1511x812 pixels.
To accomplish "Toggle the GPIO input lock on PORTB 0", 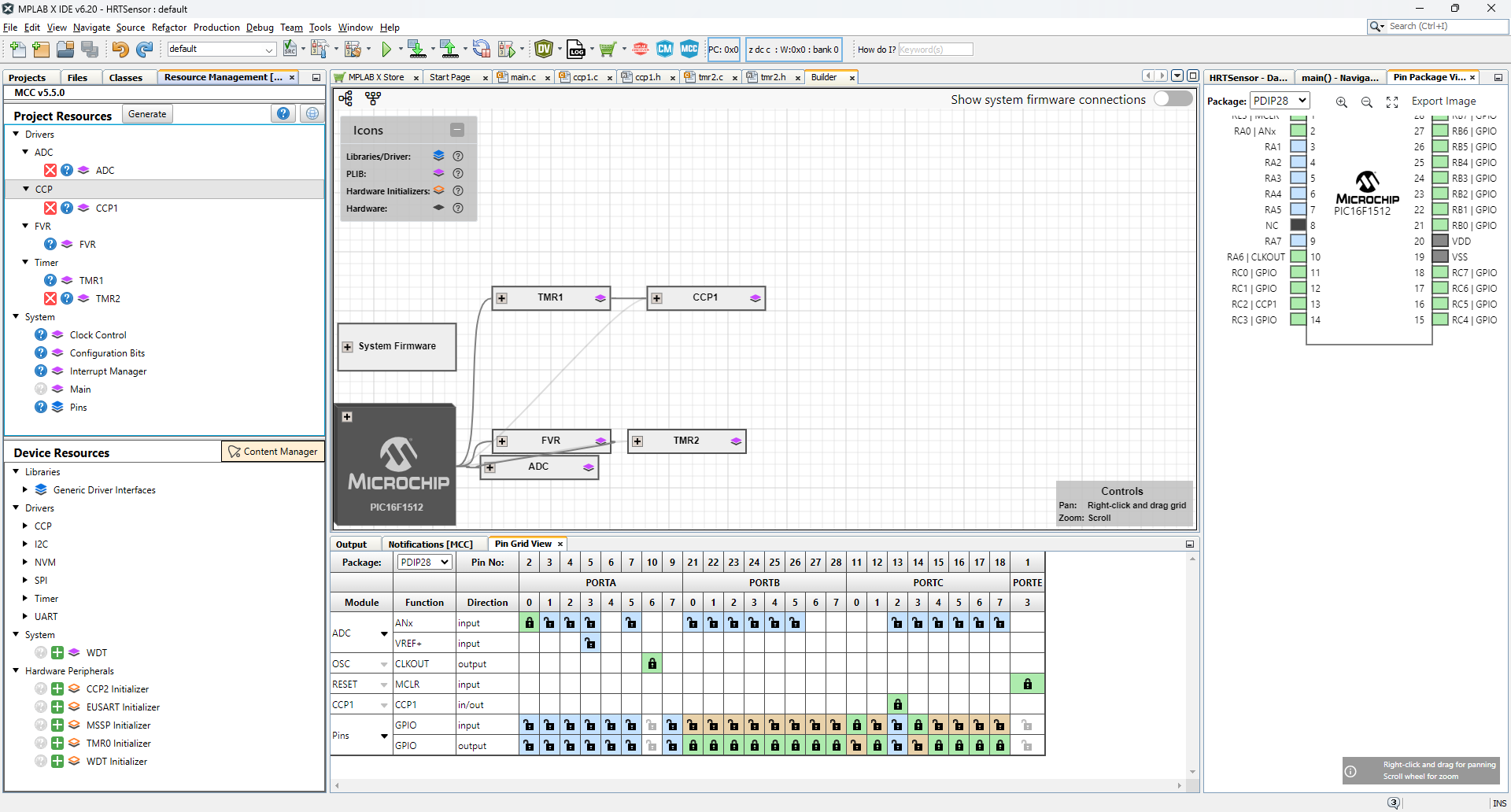I will [693, 725].
